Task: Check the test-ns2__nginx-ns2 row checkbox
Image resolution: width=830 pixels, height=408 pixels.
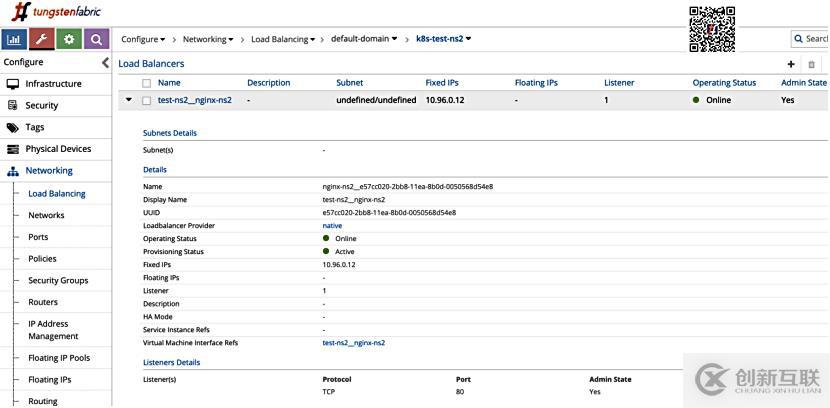Action: 147,100
